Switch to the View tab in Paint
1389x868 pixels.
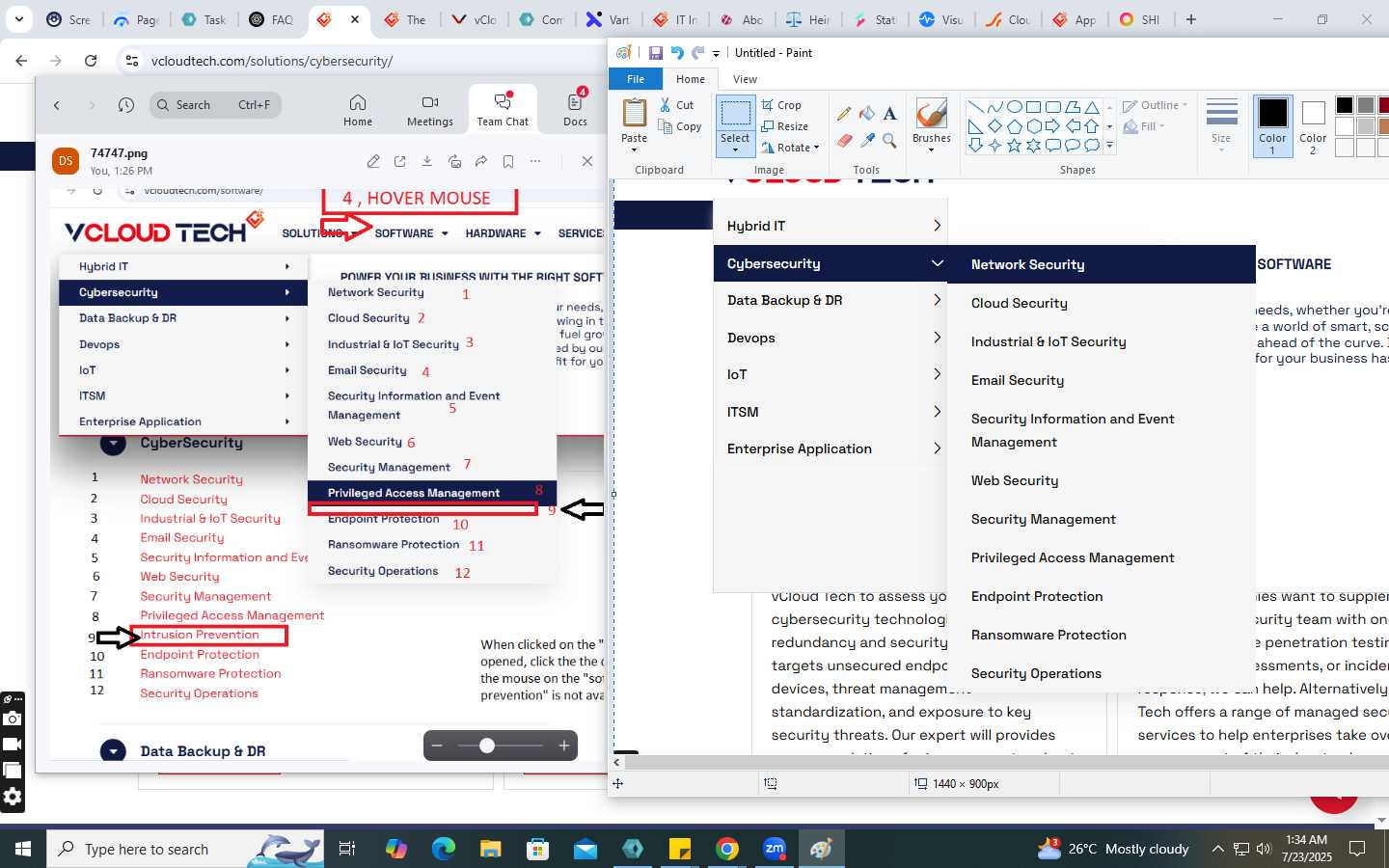coord(745,79)
